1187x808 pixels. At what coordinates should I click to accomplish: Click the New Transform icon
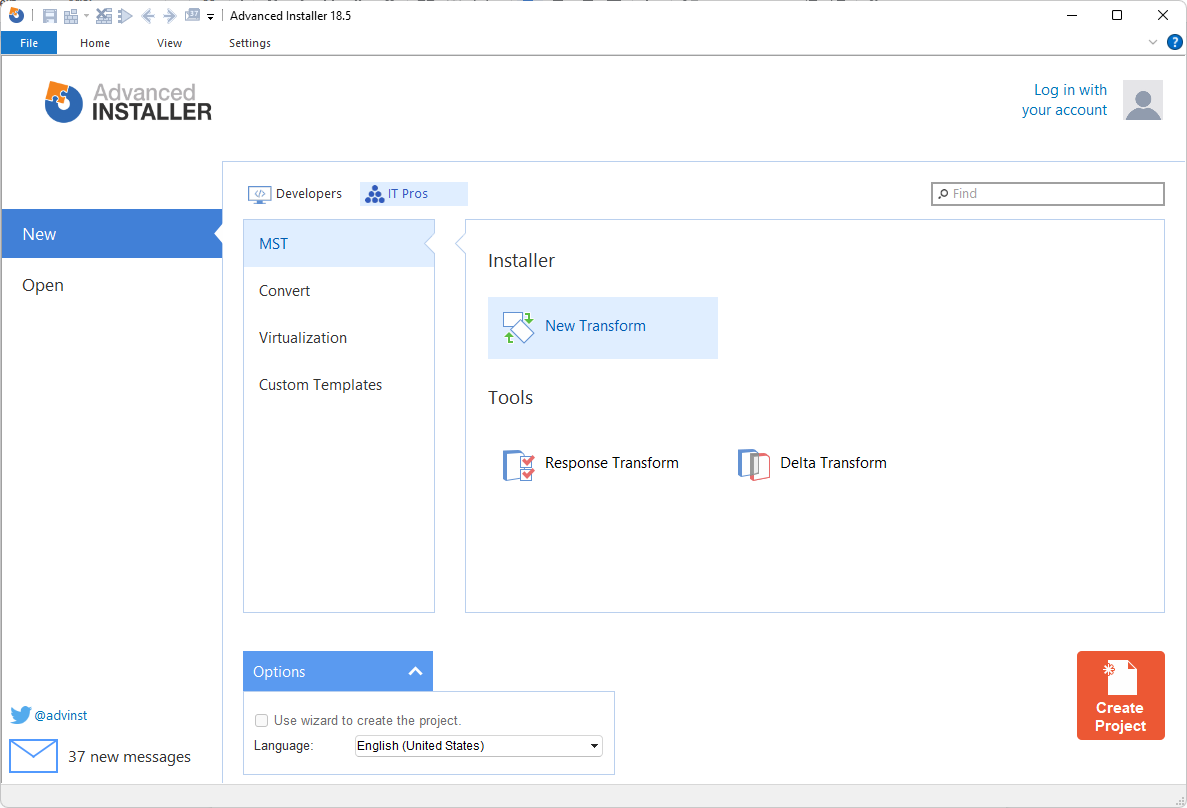519,327
